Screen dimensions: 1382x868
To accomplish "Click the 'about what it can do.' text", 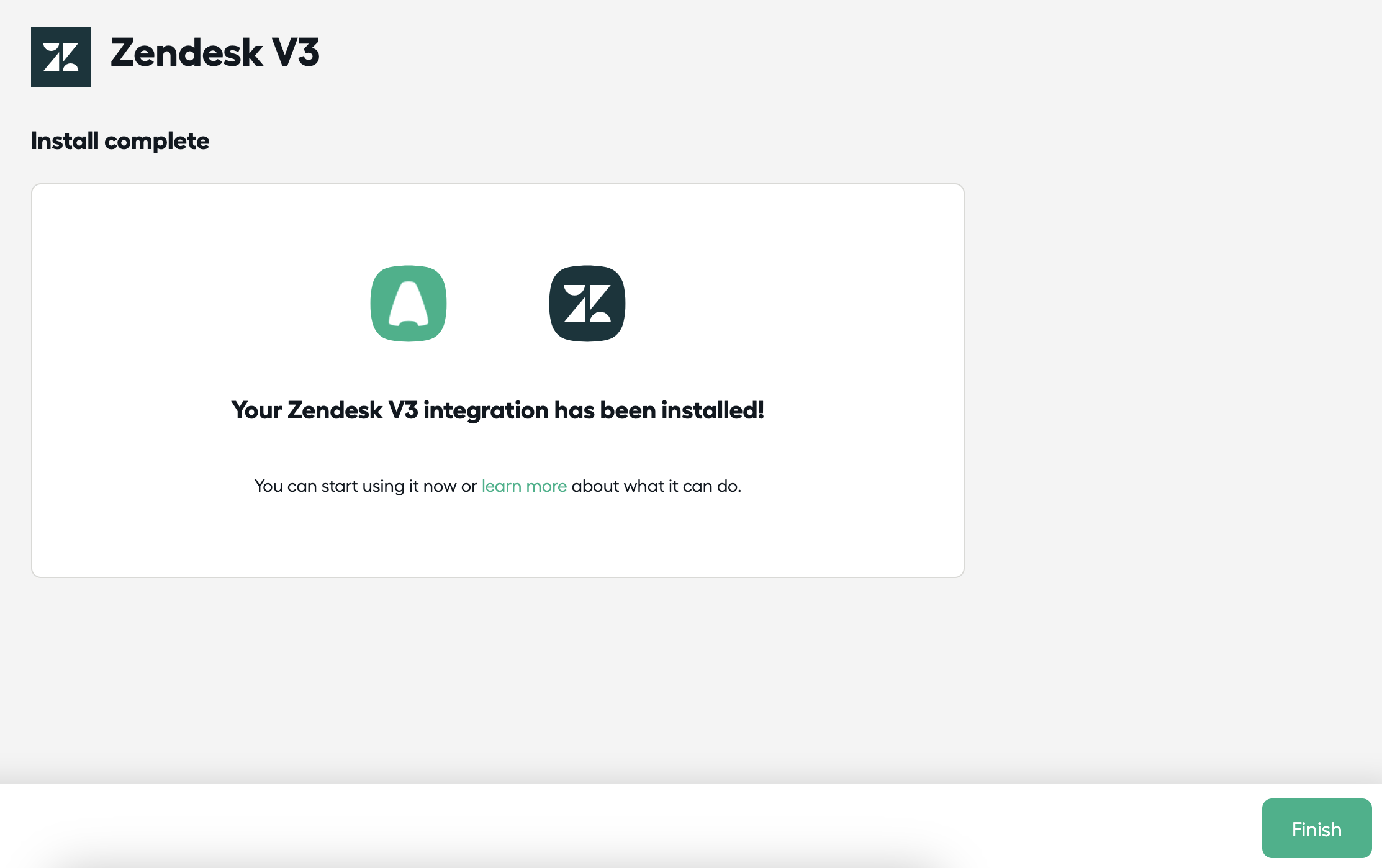I will click(657, 486).
